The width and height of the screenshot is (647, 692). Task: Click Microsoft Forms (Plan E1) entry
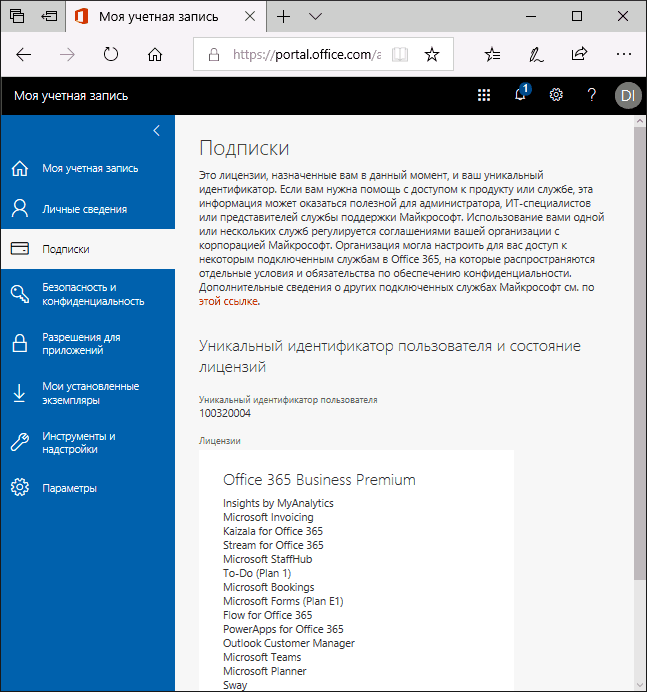coord(283,602)
